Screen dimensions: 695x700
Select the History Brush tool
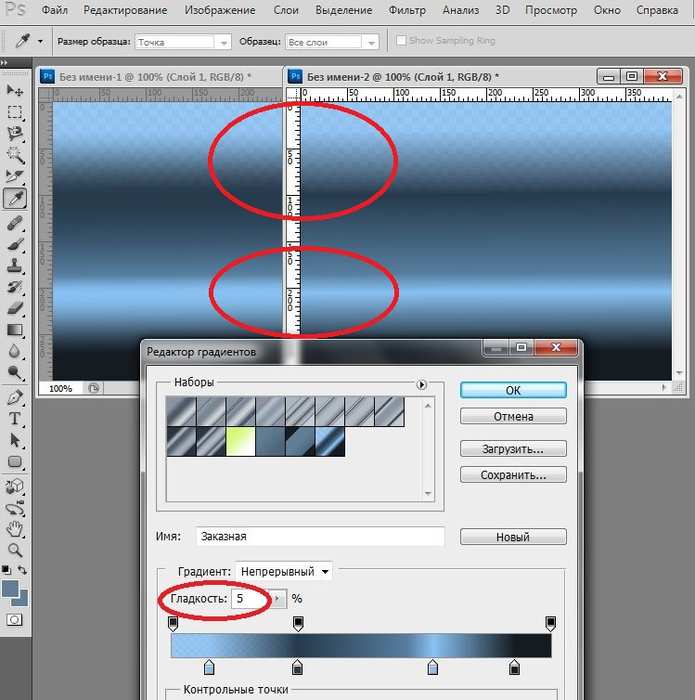click(15, 287)
